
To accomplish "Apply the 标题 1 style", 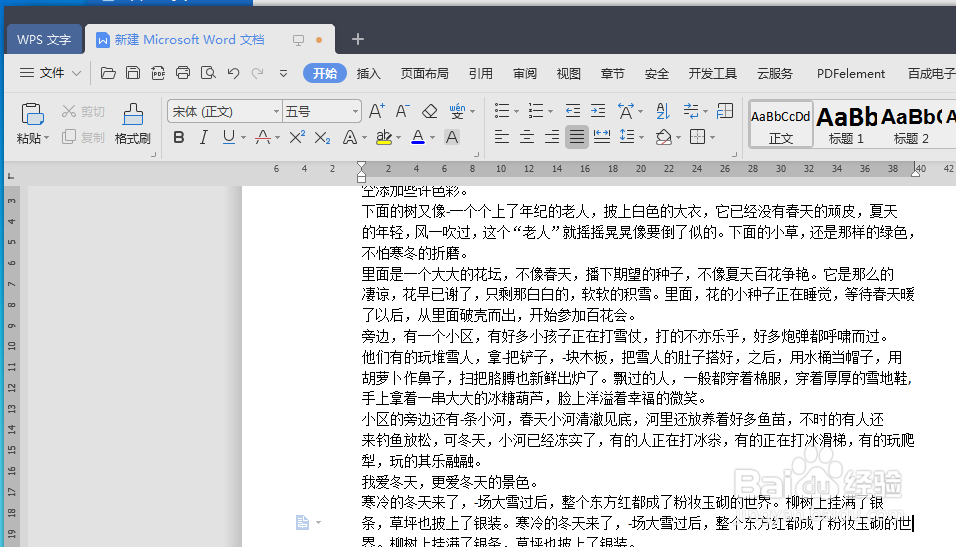I will click(x=846, y=124).
